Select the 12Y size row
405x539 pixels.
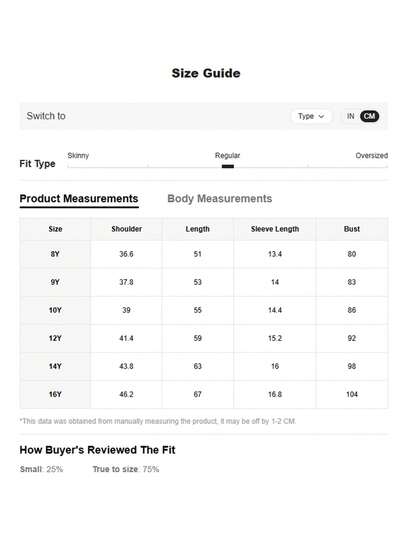204,338
